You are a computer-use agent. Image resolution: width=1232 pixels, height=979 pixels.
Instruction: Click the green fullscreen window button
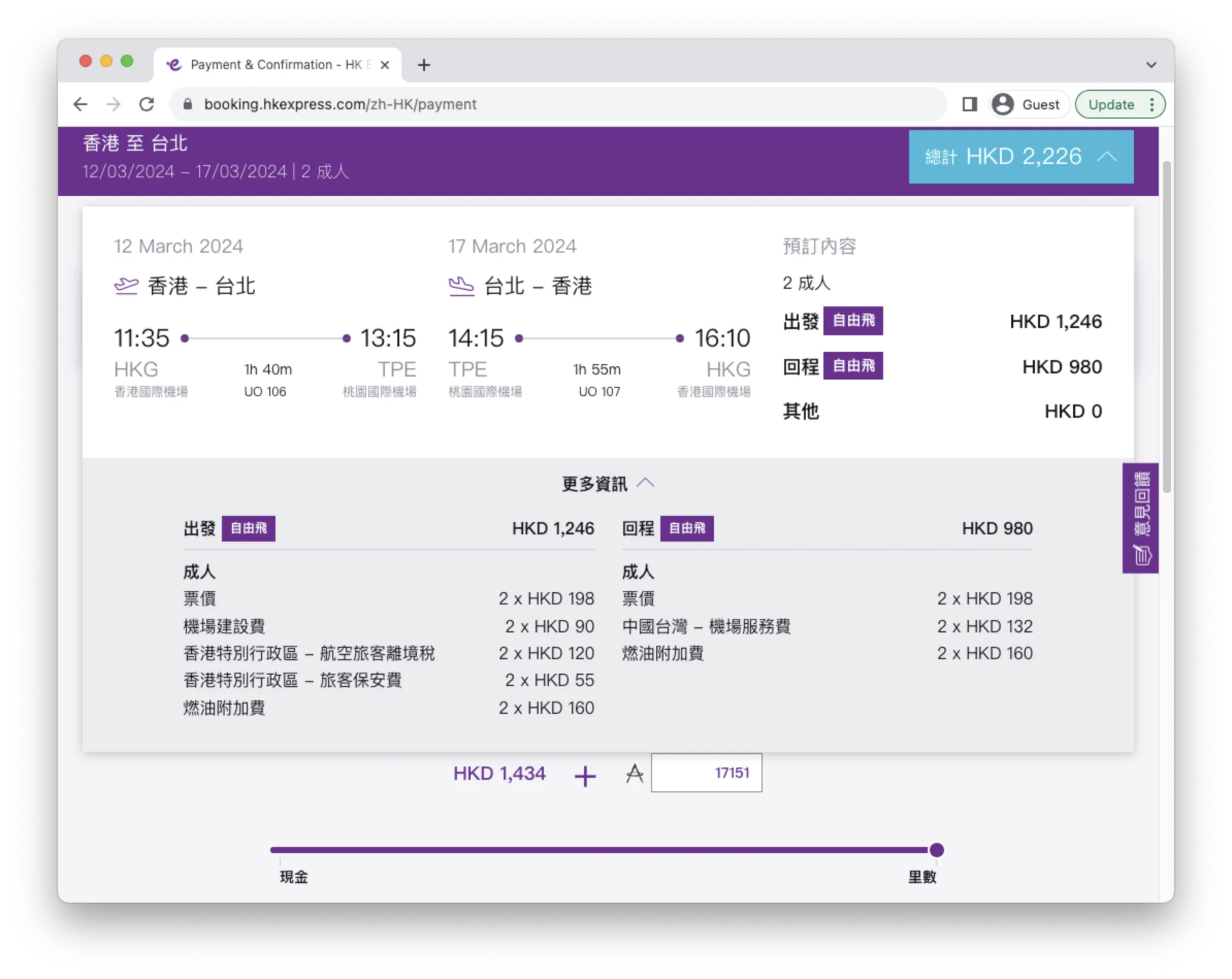(127, 61)
